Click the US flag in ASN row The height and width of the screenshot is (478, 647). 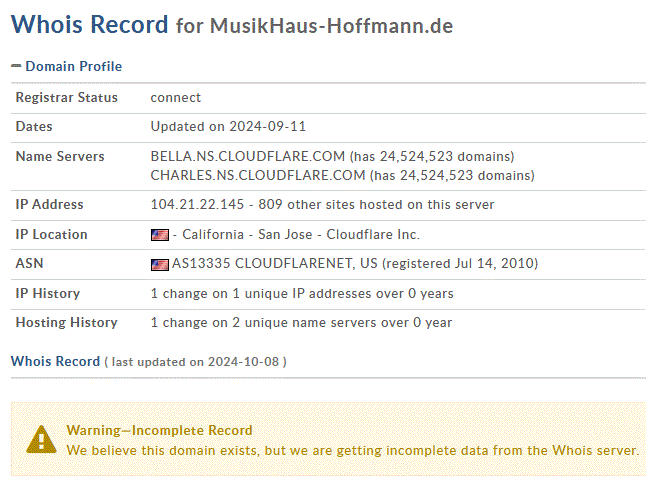[x=160, y=264]
